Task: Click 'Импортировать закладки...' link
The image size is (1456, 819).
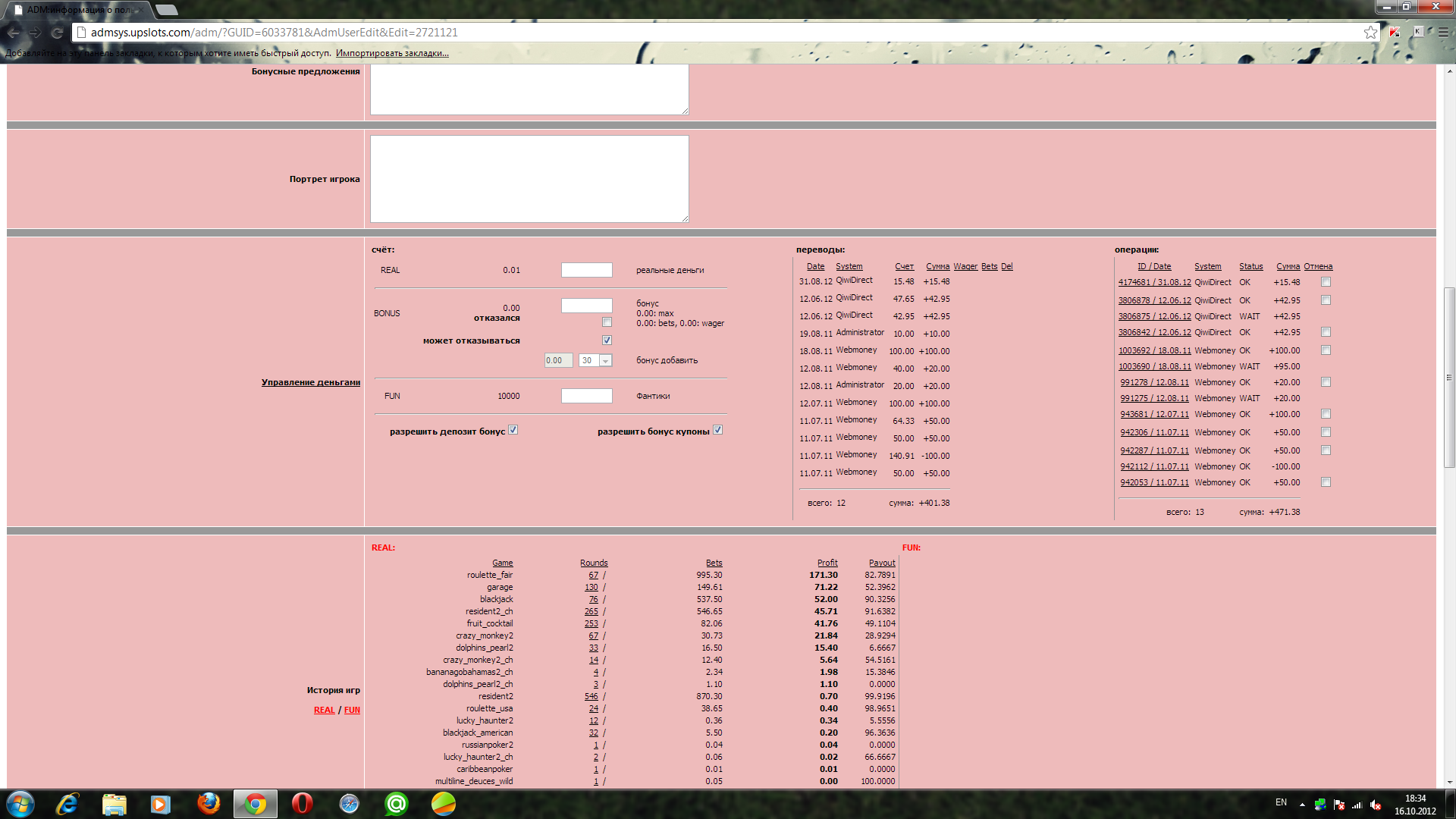Action: (x=392, y=53)
